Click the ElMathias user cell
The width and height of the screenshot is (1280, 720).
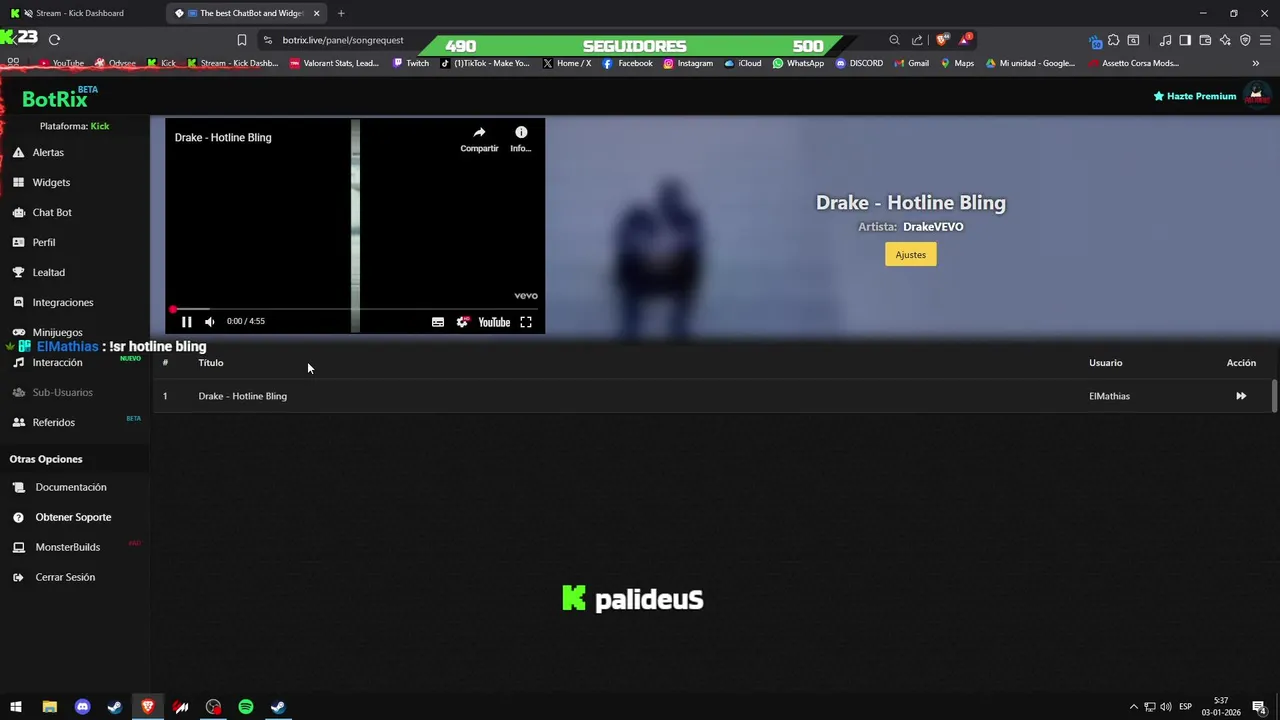(1109, 396)
